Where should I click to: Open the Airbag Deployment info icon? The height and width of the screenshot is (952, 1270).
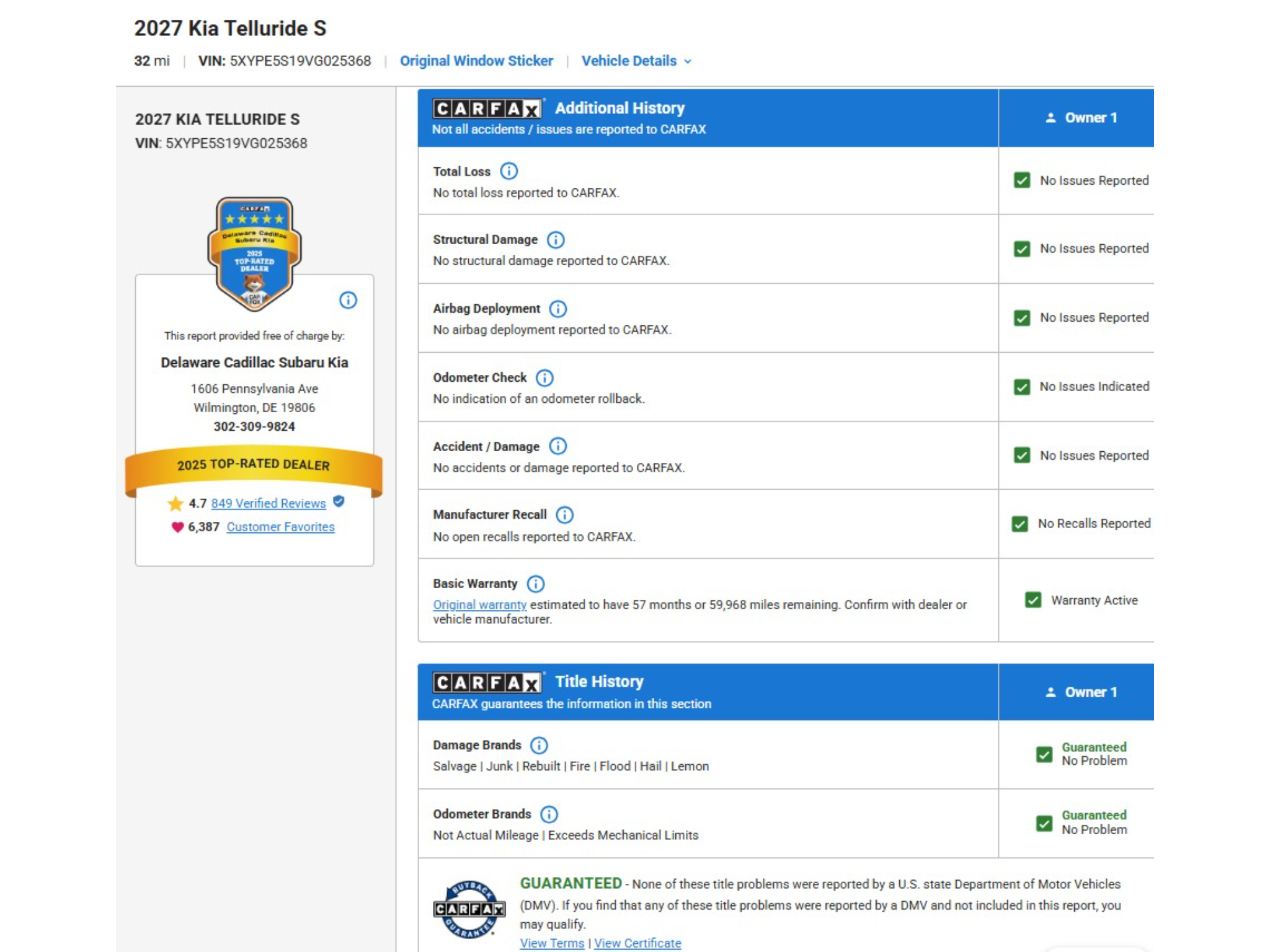pyautogui.click(x=558, y=309)
